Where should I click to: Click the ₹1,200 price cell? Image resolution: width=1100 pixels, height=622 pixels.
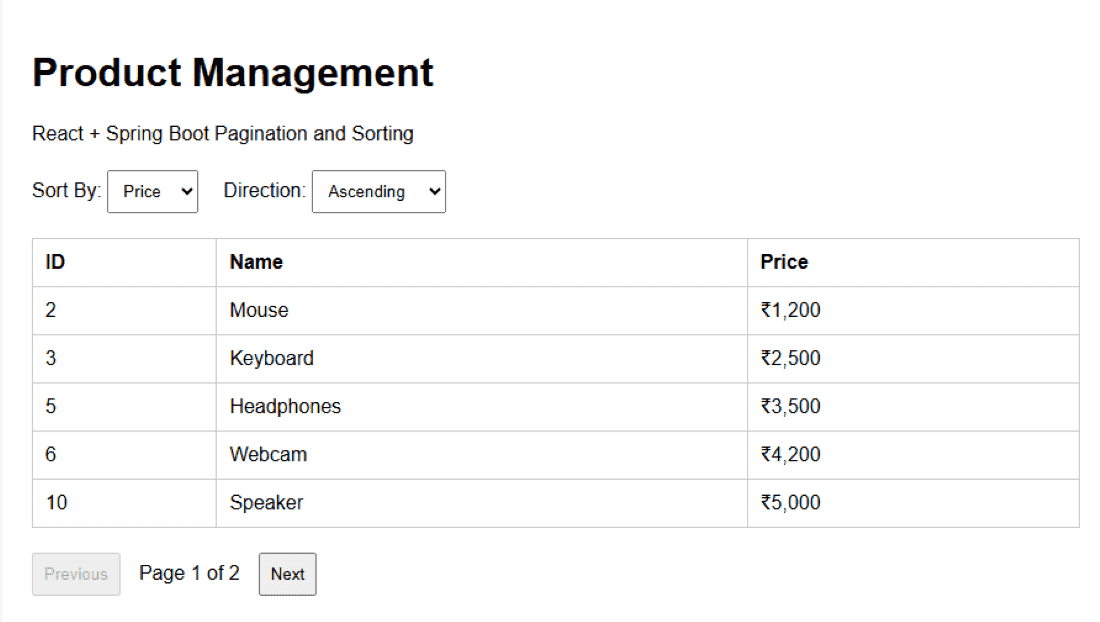tap(913, 311)
